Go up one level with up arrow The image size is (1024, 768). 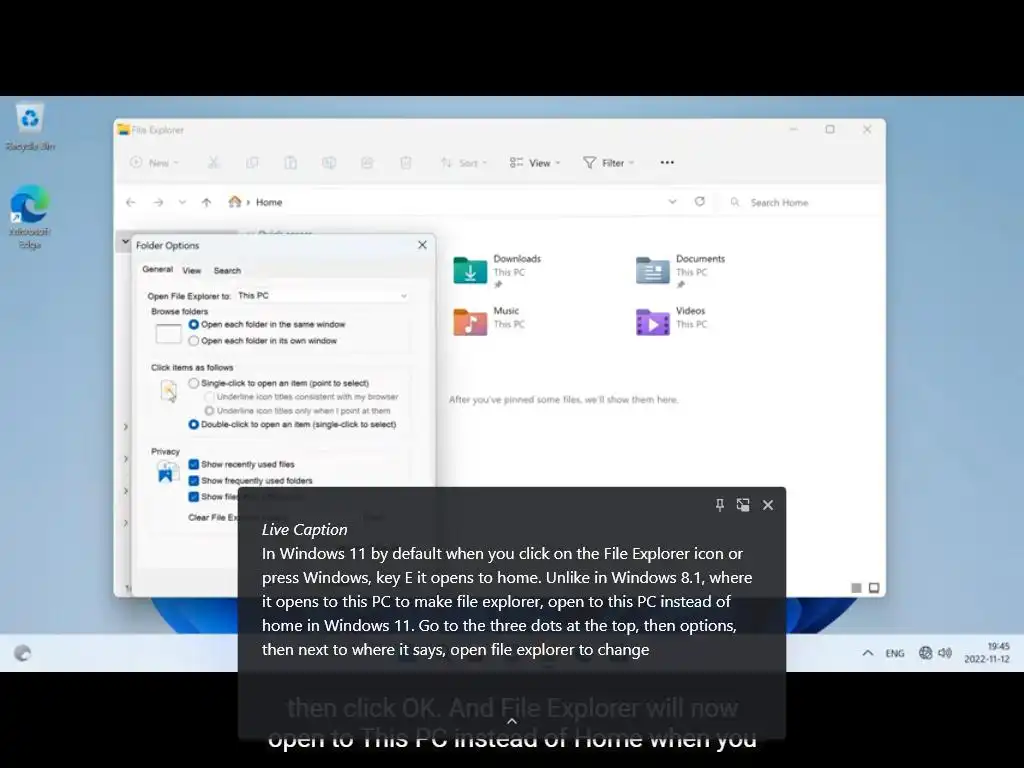point(206,202)
